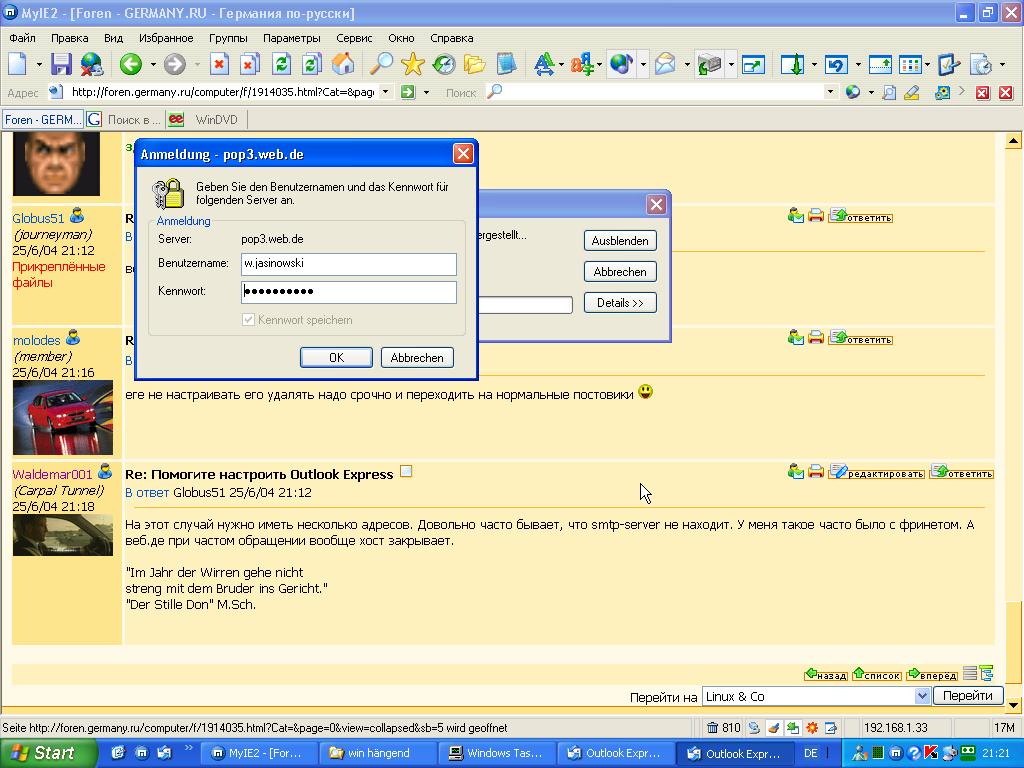Focus the Kennwort password field
Viewport: 1024px width, 768px height.
tap(349, 292)
